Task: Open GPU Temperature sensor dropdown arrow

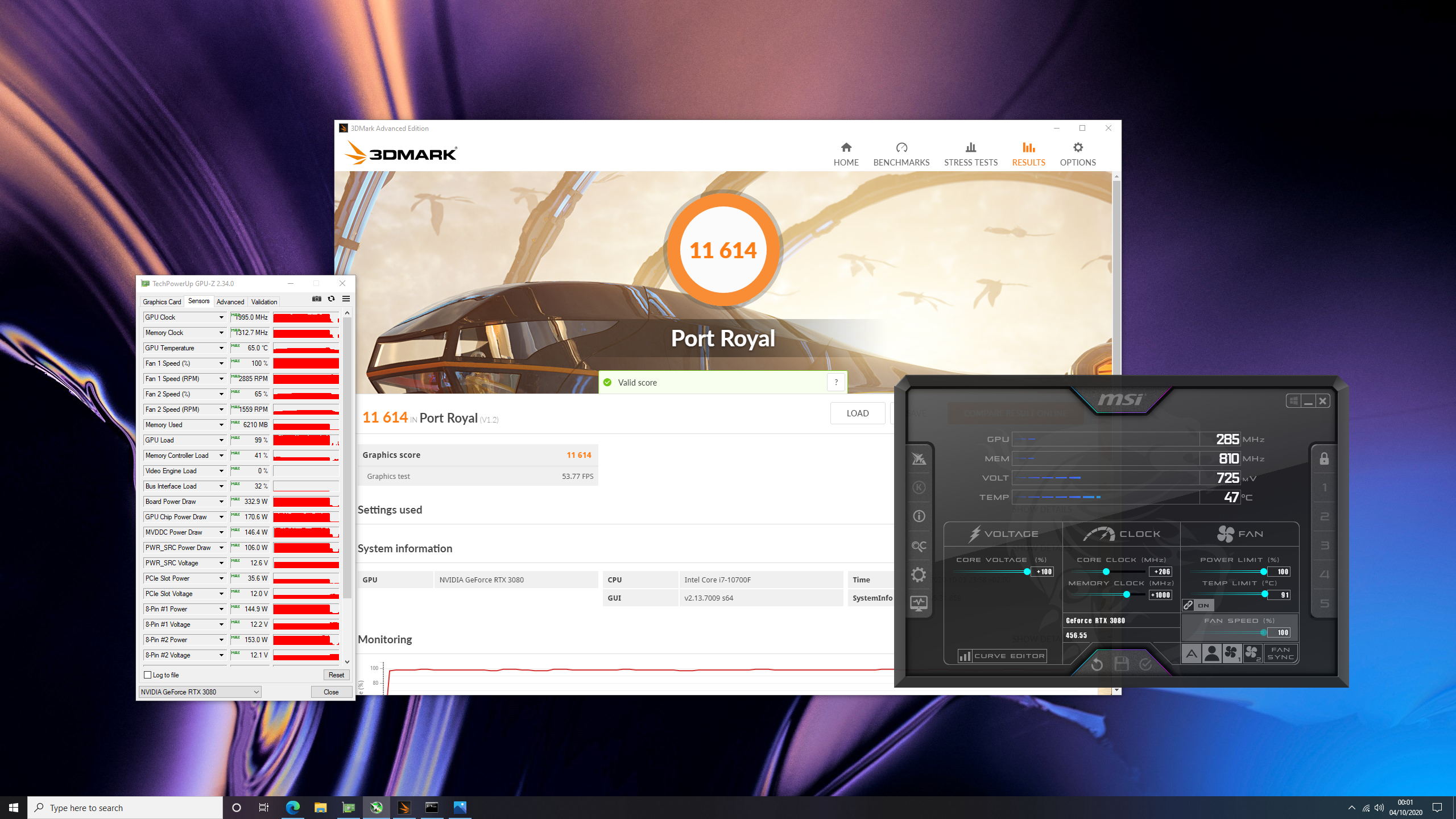Action: 221,348
